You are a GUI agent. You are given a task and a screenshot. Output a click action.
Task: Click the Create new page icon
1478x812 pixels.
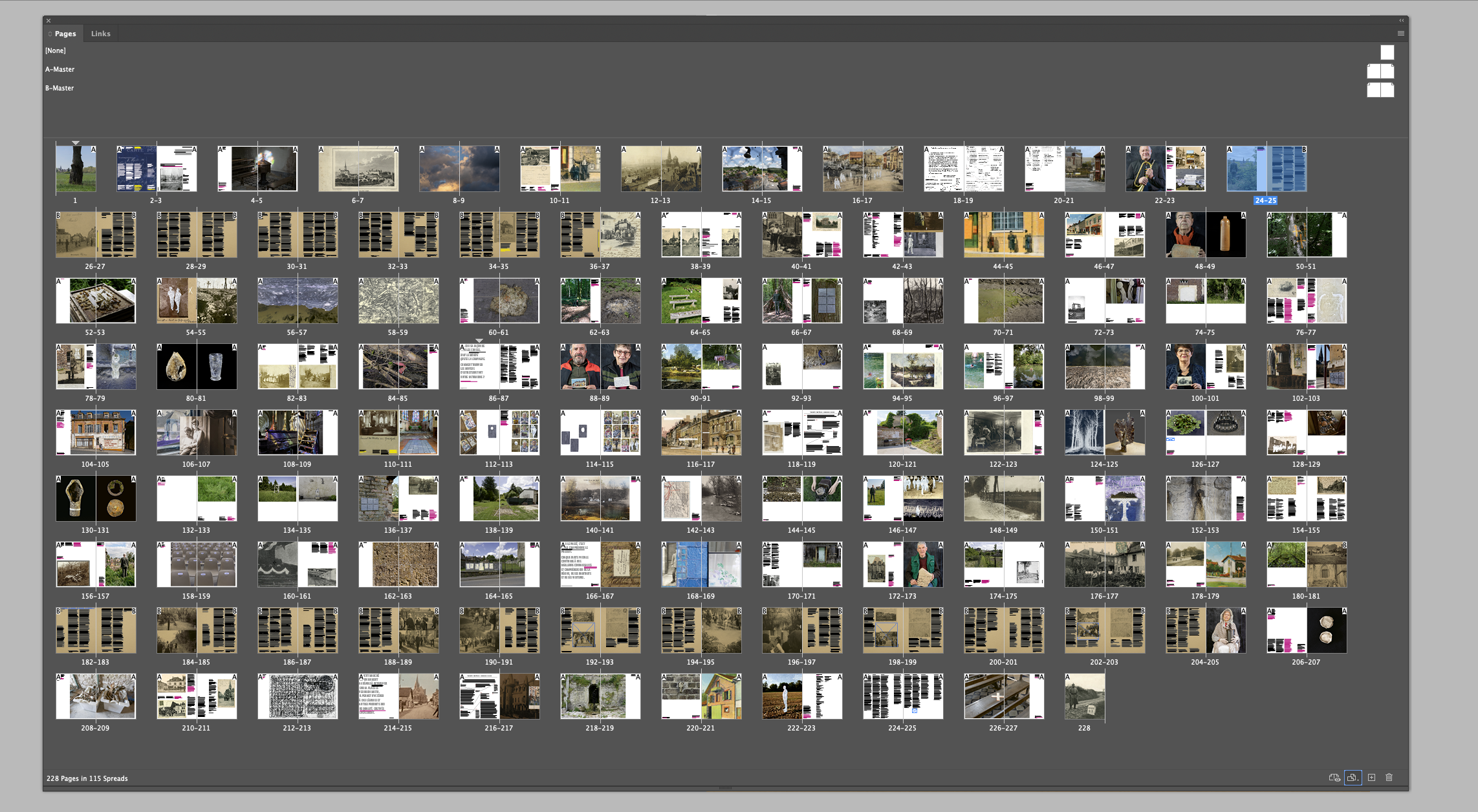click(1371, 778)
